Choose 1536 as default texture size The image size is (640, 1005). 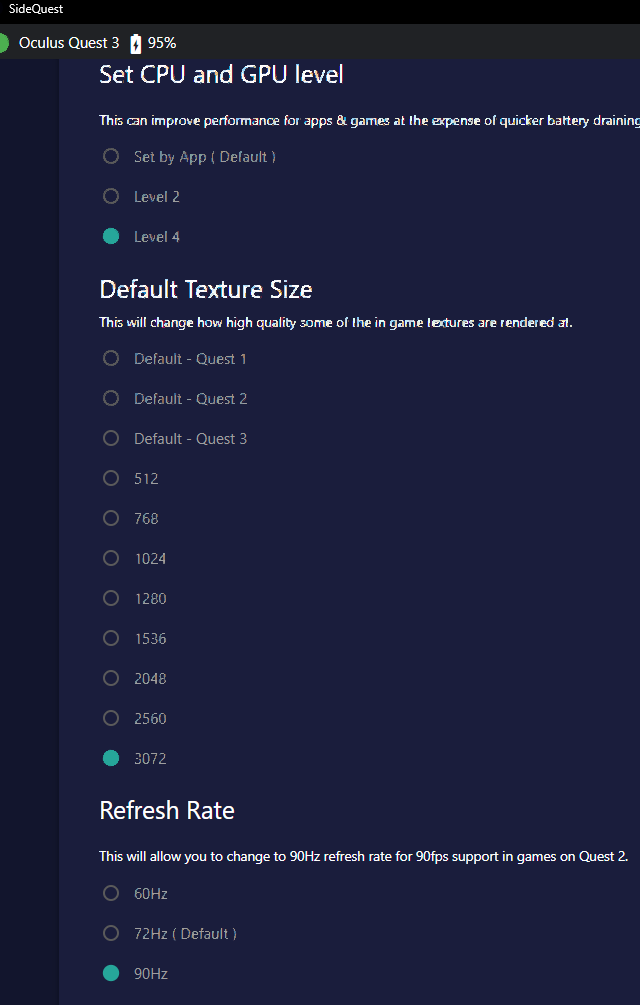(x=111, y=638)
